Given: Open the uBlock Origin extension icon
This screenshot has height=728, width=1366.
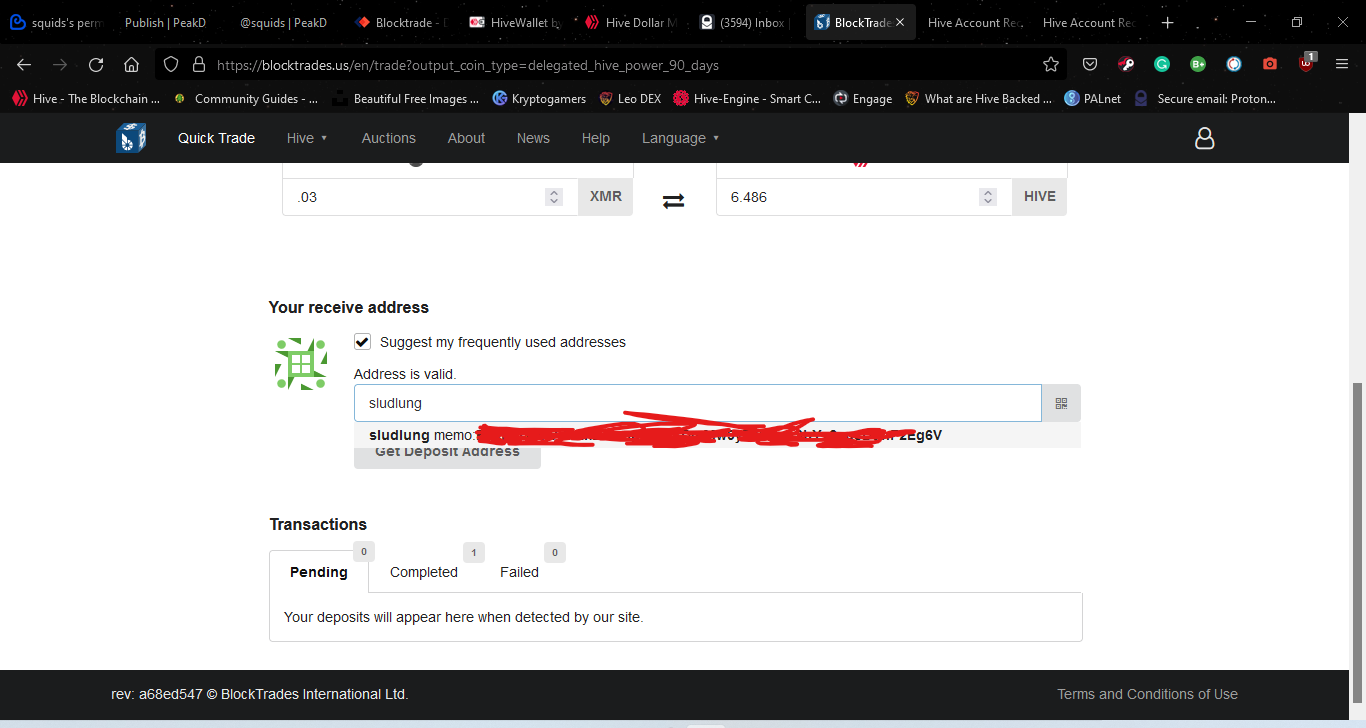Looking at the screenshot, I should point(1307,64).
